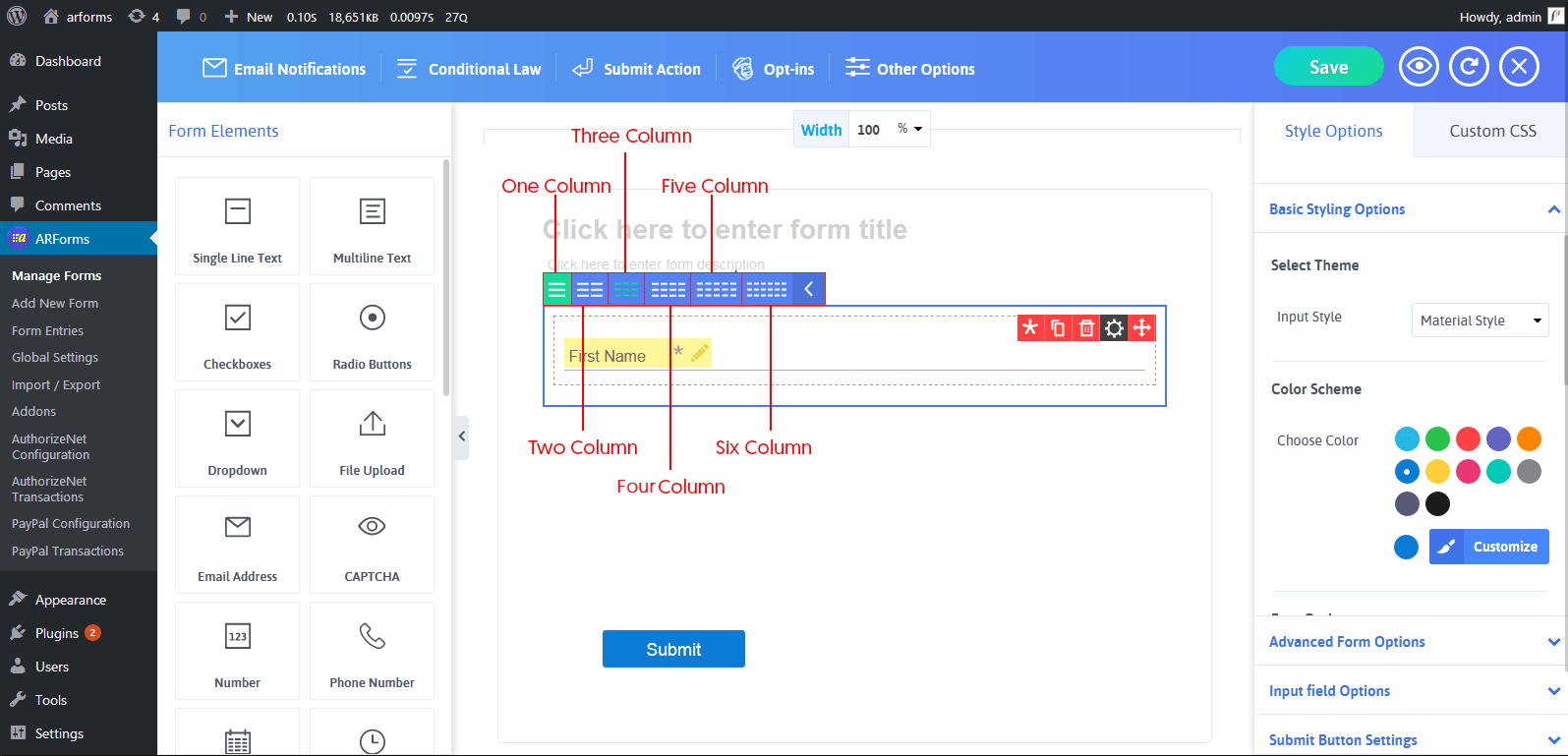This screenshot has height=756, width=1568.
Task: Click the Save button
Action: 1328,67
